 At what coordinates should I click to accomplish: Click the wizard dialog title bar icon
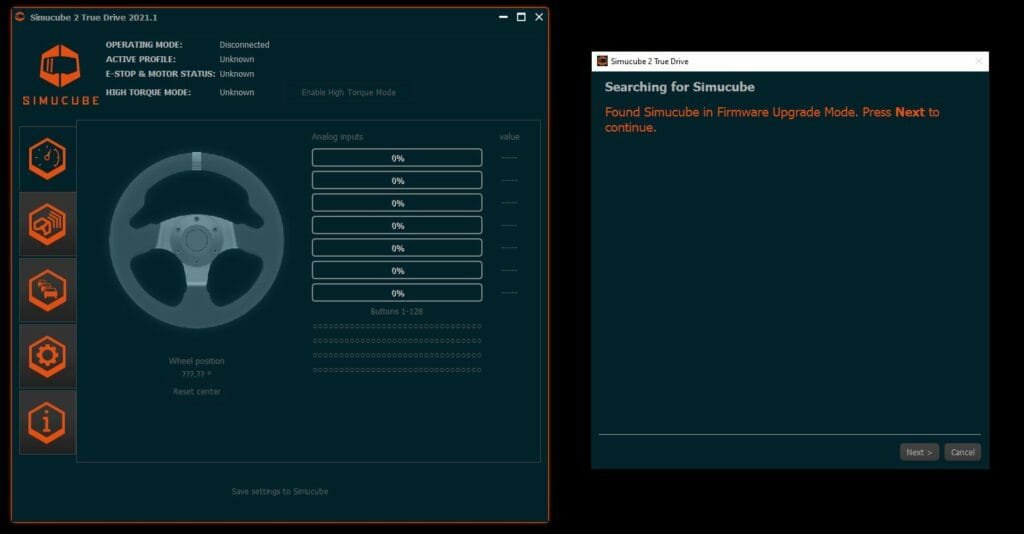point(602,61)
